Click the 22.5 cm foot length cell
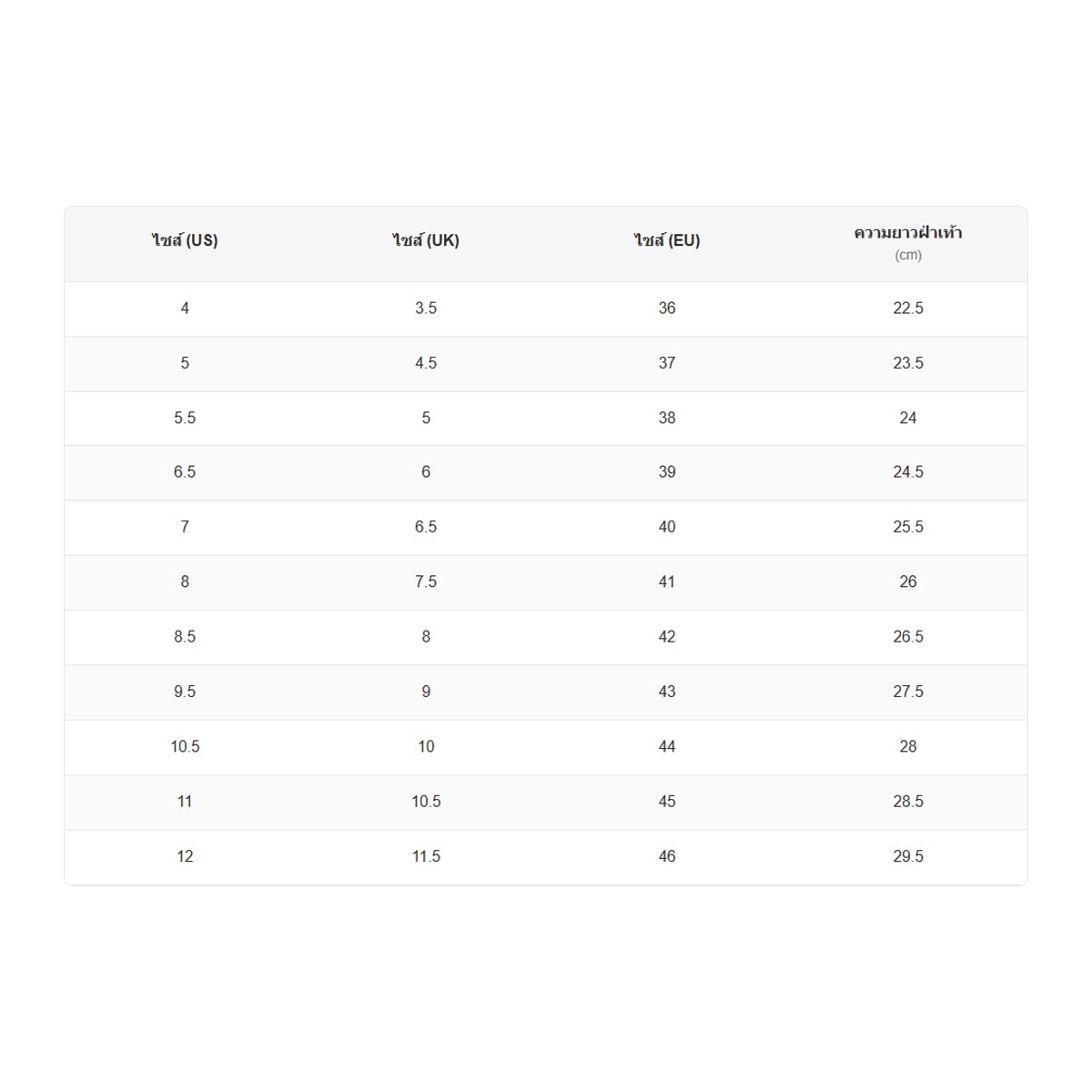Screen dimensions: 1092x1092 coord(908,308)
